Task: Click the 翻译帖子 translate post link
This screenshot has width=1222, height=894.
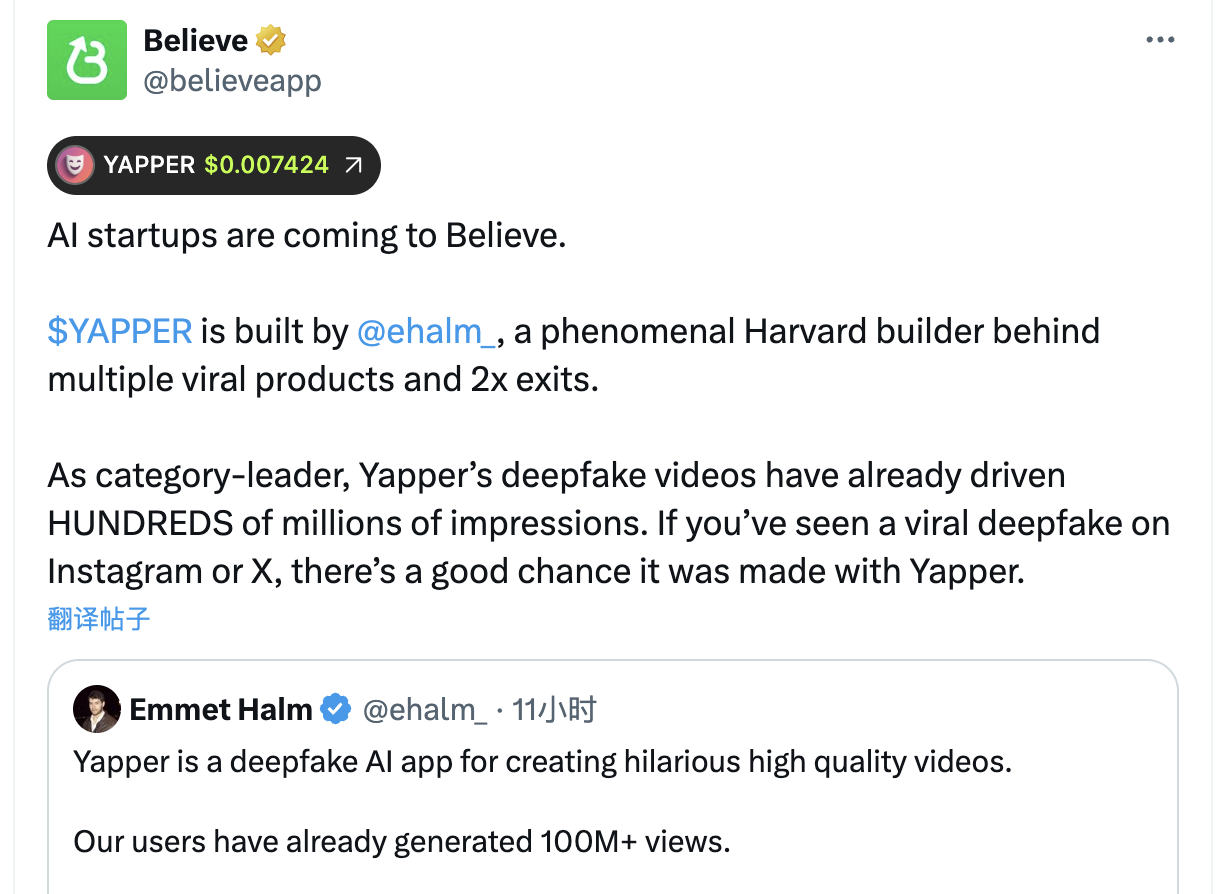Action: pyautogui.click(x=99, y=619)
